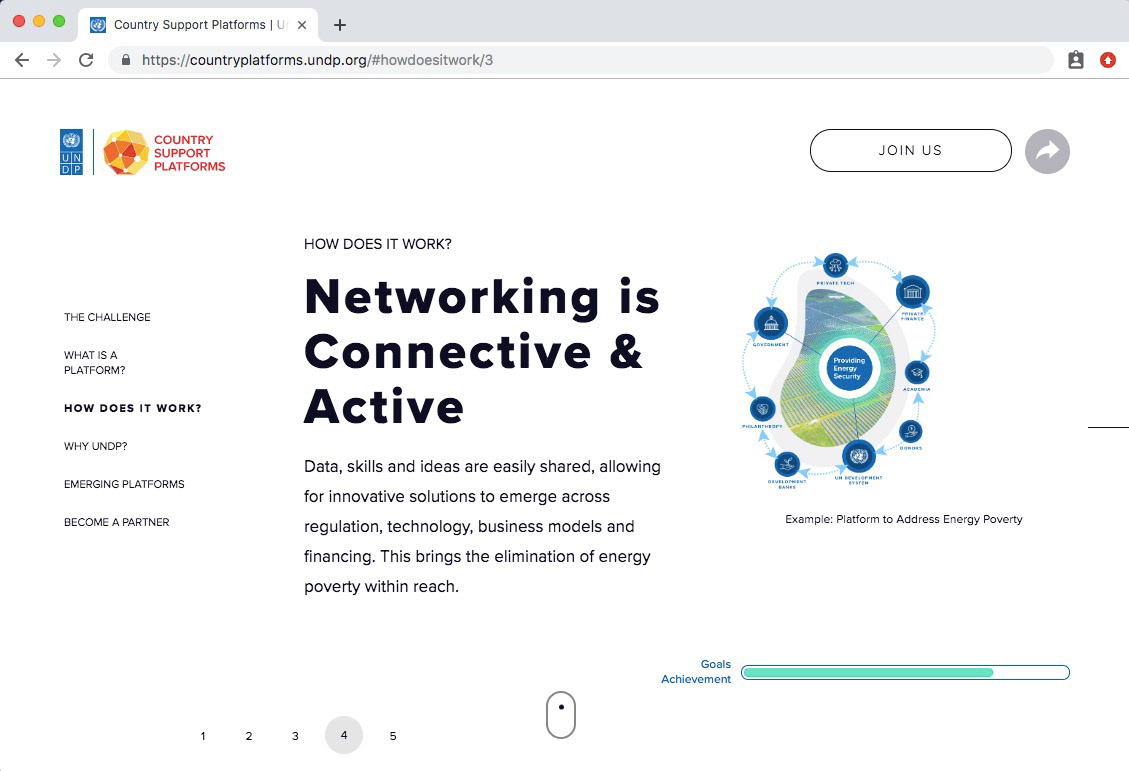The height and width of the screenshot is (771, 1129).
Task: Click the UNDP logo
Action: click(x=71, y=152)
